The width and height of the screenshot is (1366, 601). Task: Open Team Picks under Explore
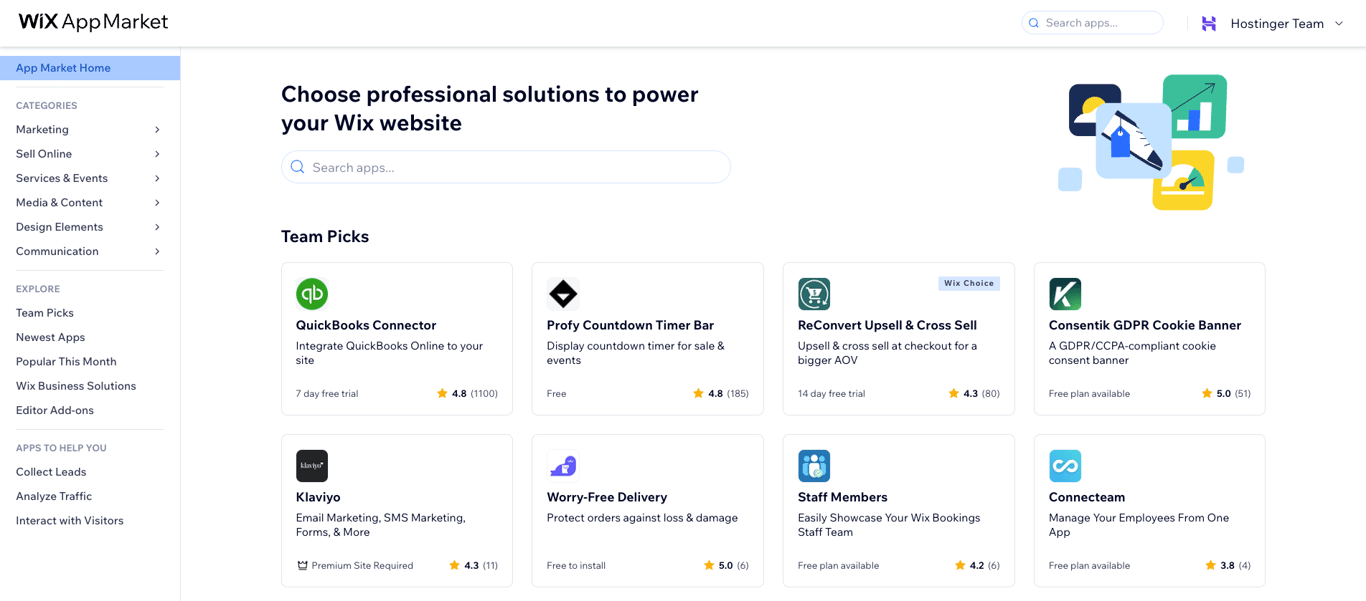tap(44, 313)
